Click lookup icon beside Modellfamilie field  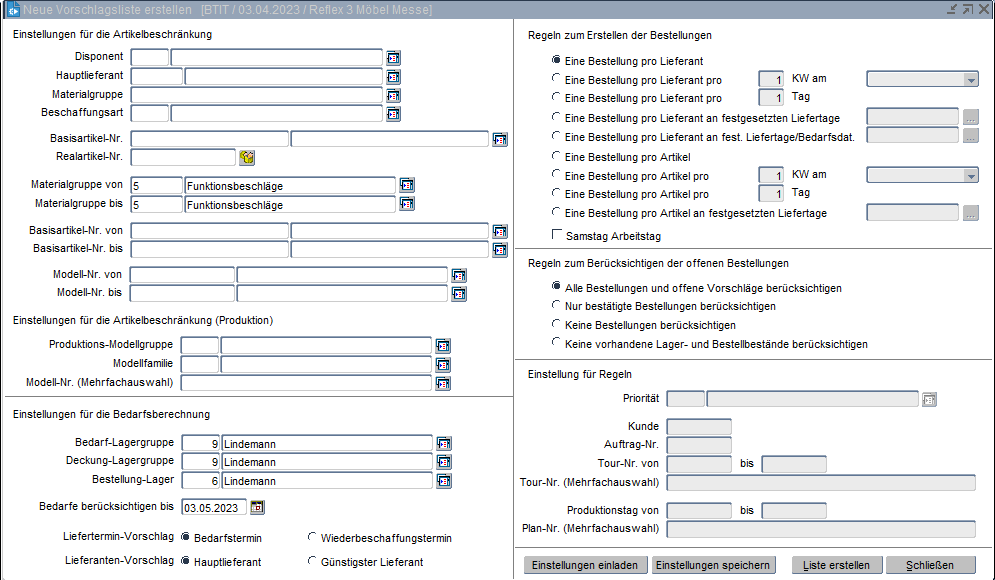pyautogui.click(x=443, y=365)
